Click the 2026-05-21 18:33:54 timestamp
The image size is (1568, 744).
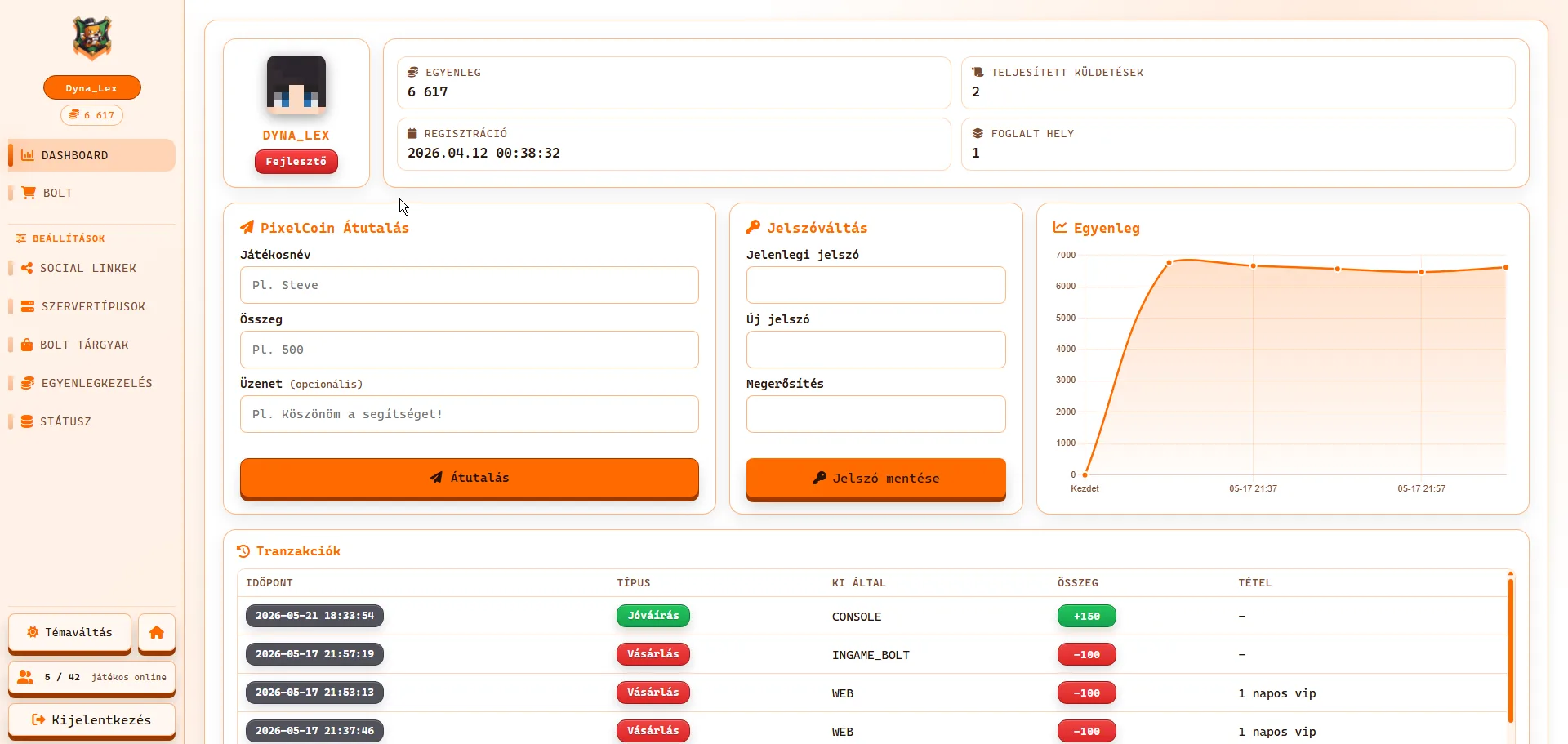tap(314, 616)
